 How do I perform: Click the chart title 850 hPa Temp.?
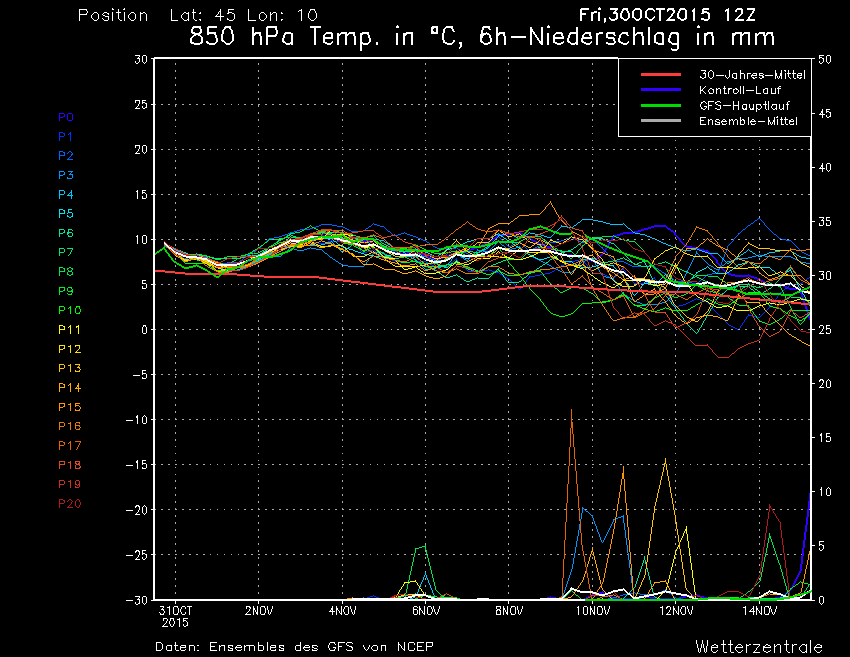(x=481, y=38)
